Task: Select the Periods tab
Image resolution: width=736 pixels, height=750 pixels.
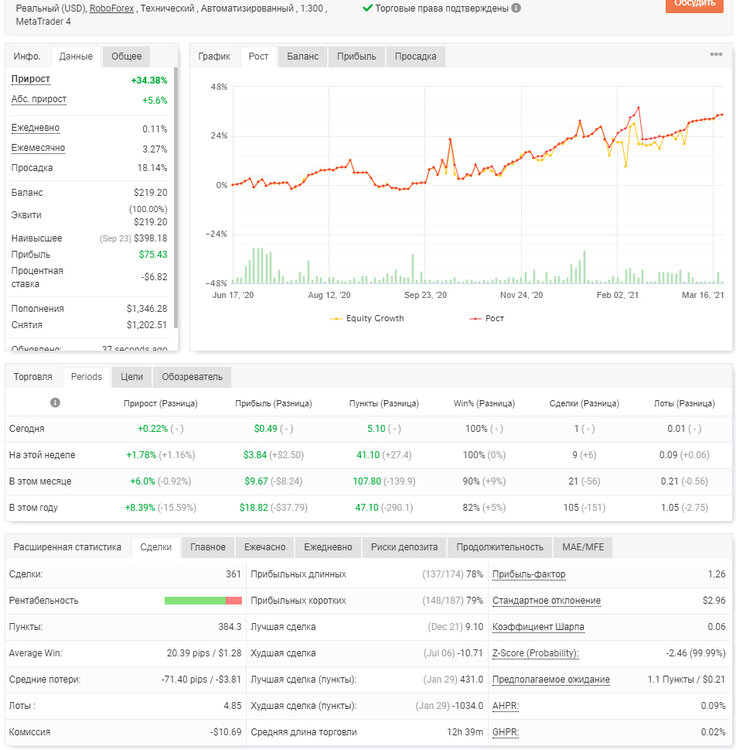Action: [87, 377]
